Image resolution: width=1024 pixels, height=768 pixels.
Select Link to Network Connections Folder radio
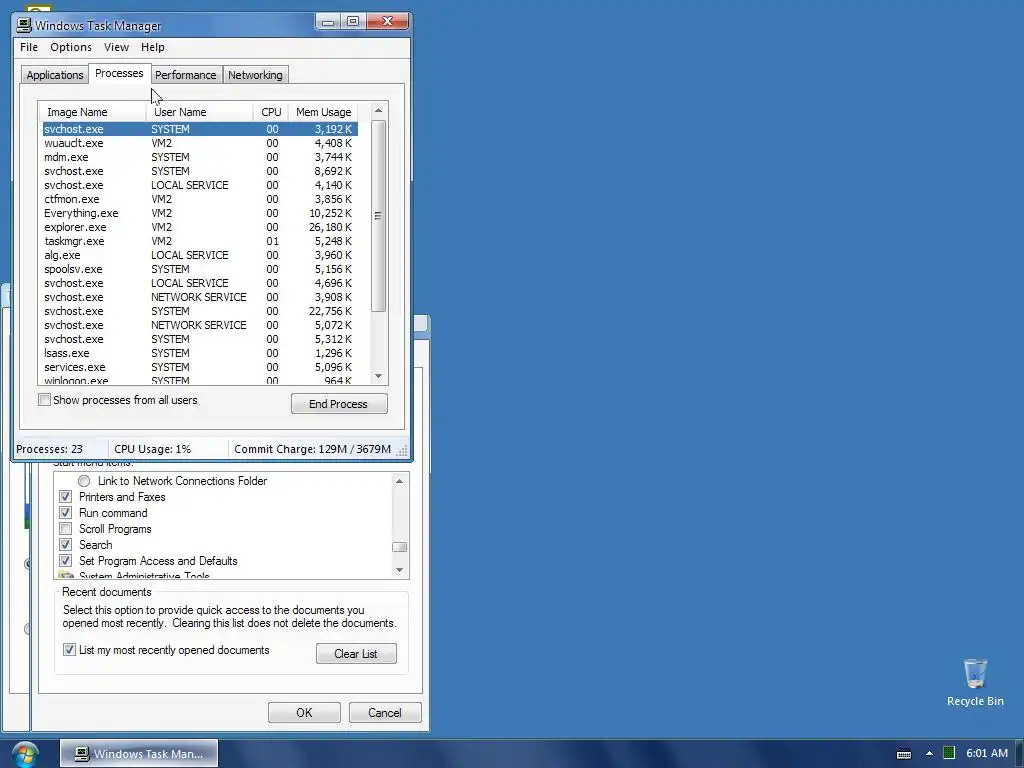[x=84, y=481]
